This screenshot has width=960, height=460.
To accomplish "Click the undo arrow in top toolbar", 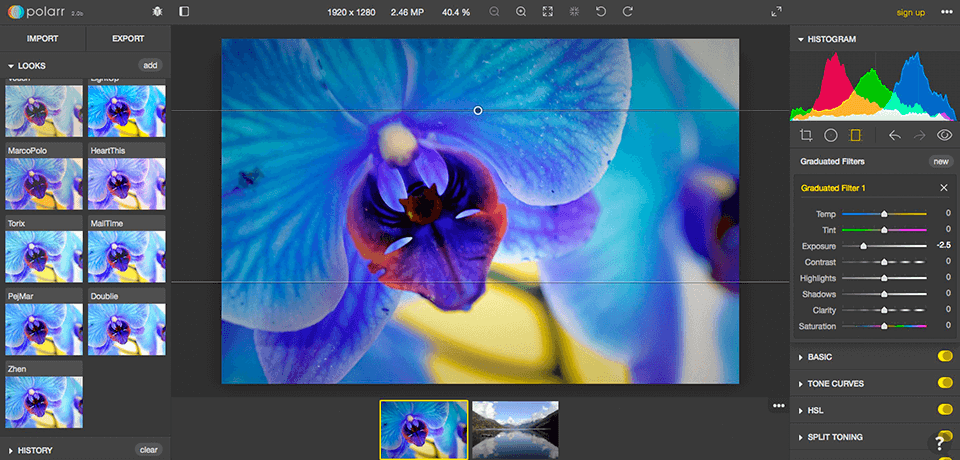I will (x=600, y=12).
